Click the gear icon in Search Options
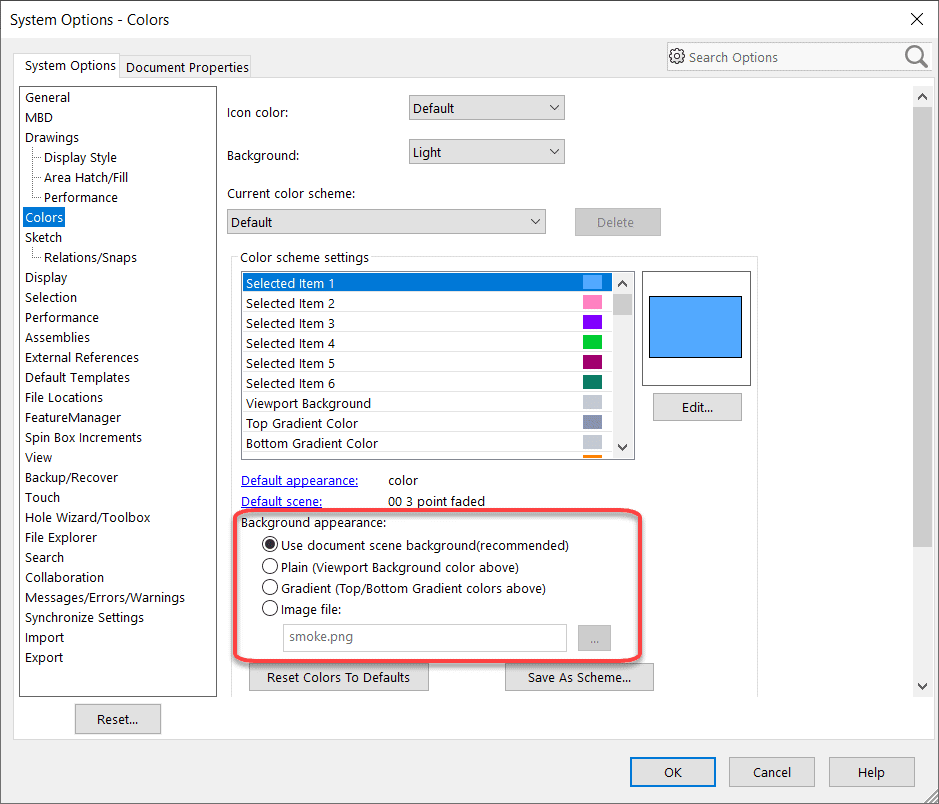 677,56
